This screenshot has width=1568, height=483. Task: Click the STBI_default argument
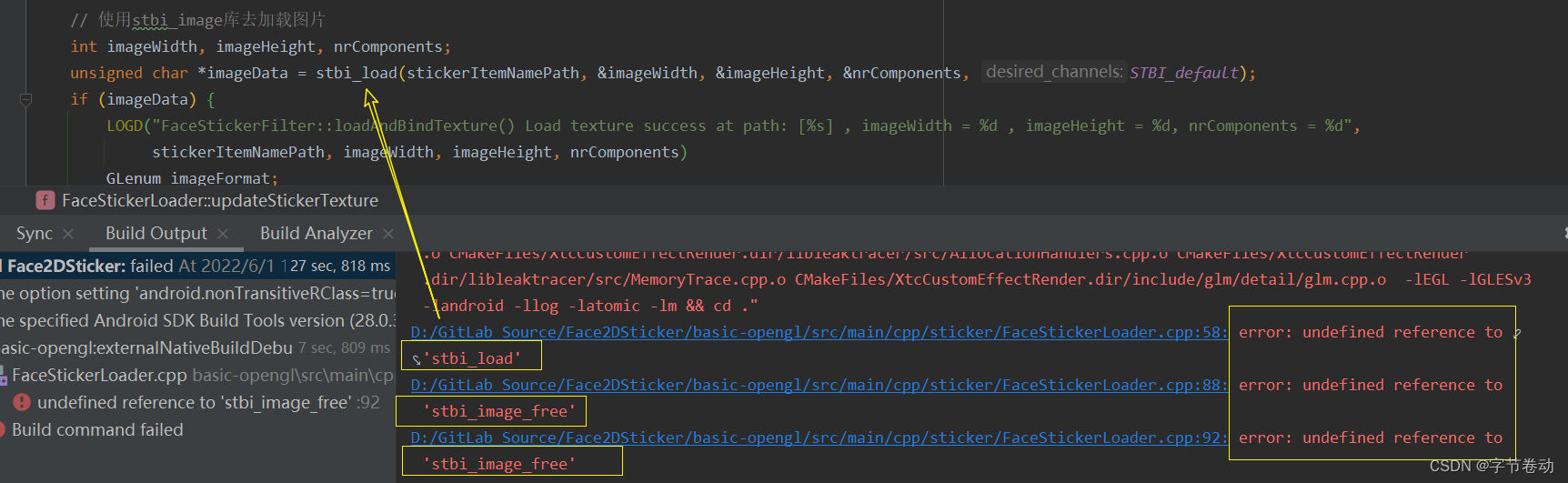(x=1184, y=73)
